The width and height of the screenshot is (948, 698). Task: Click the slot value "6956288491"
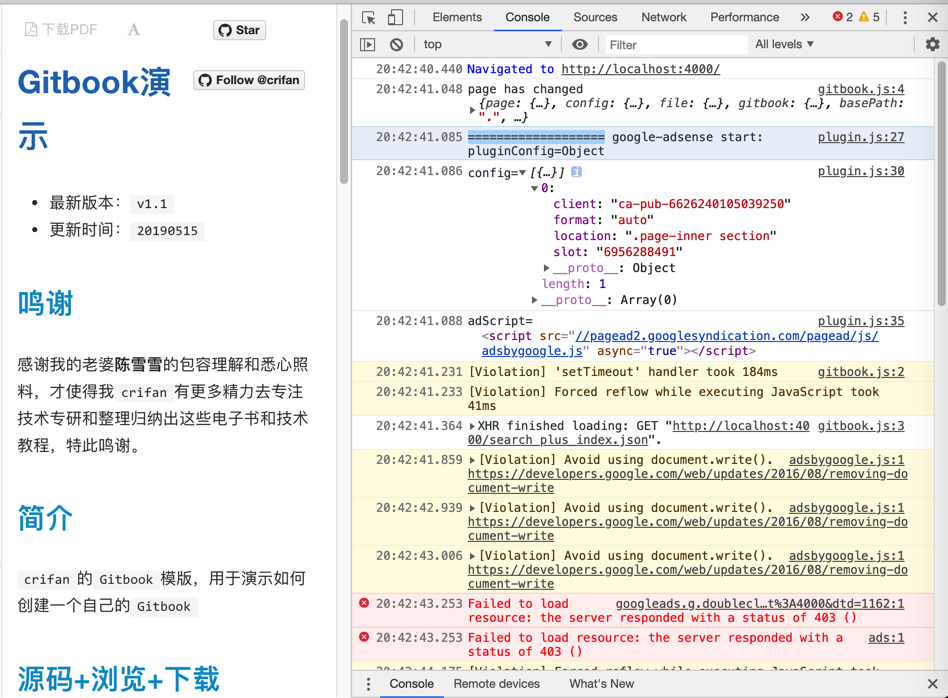click(639, 252)
